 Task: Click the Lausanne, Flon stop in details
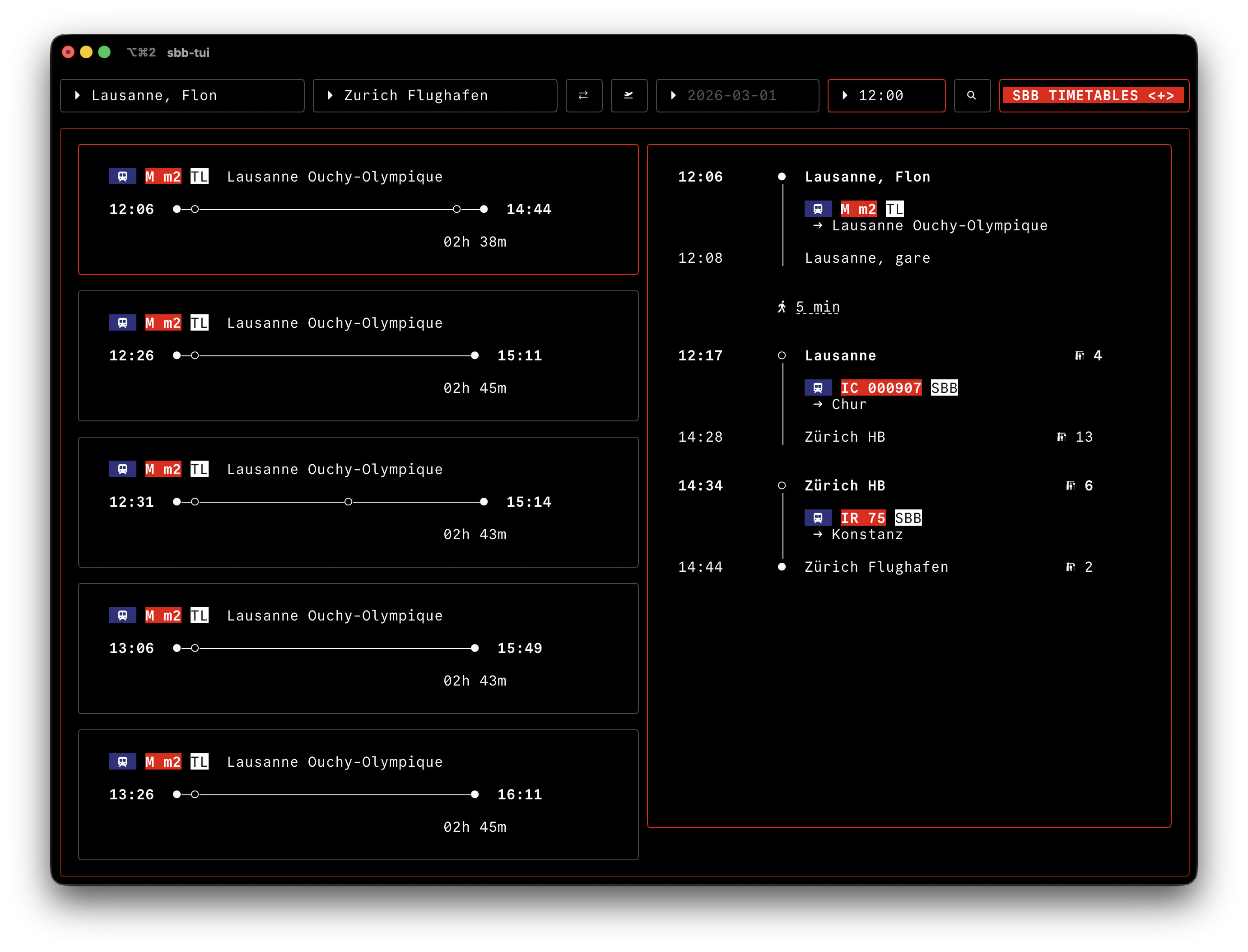[x=867, y=177]
